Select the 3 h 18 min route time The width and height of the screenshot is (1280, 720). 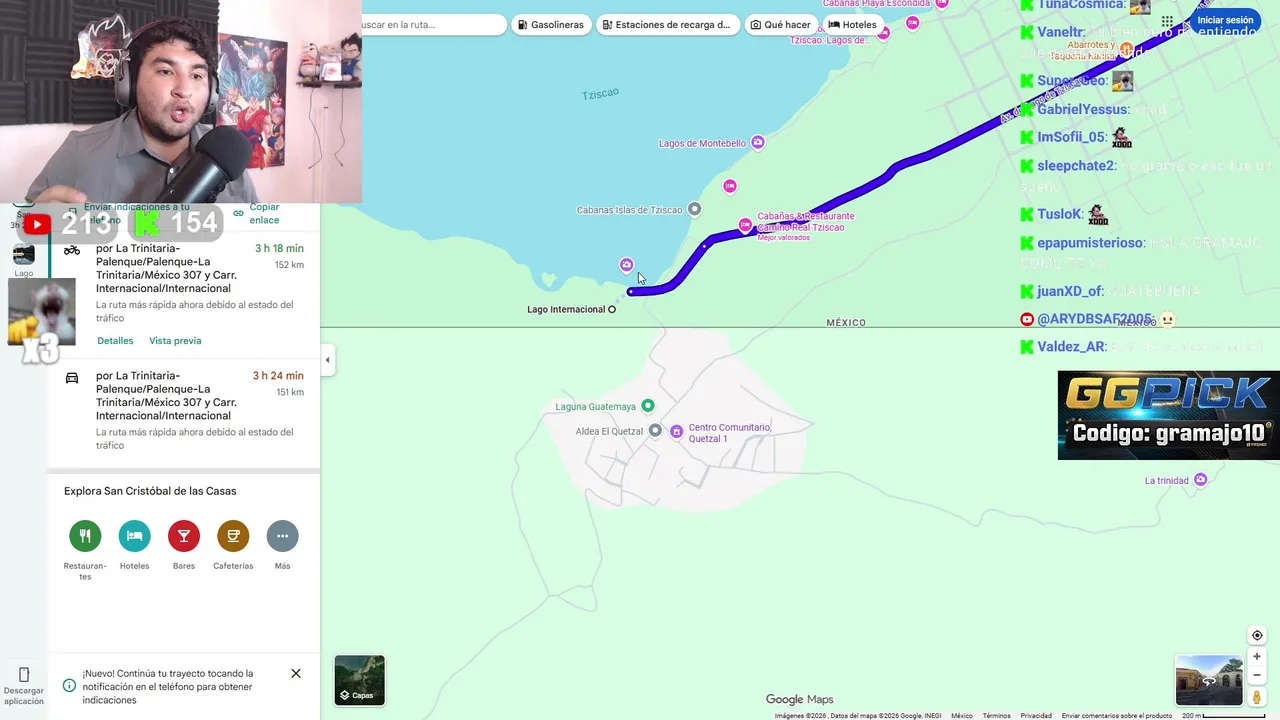click(279, 248)
